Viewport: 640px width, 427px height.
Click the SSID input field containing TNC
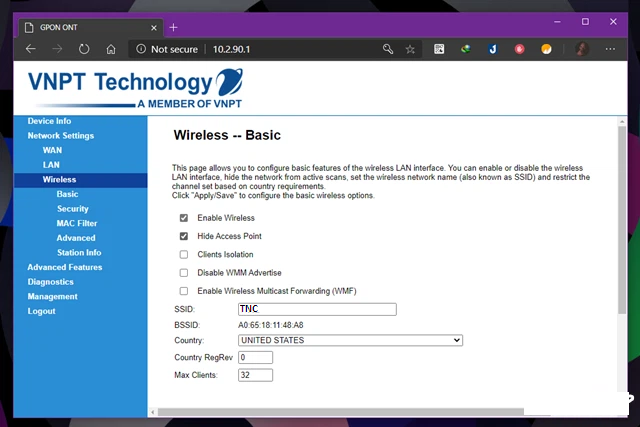(x=317, y=309)
